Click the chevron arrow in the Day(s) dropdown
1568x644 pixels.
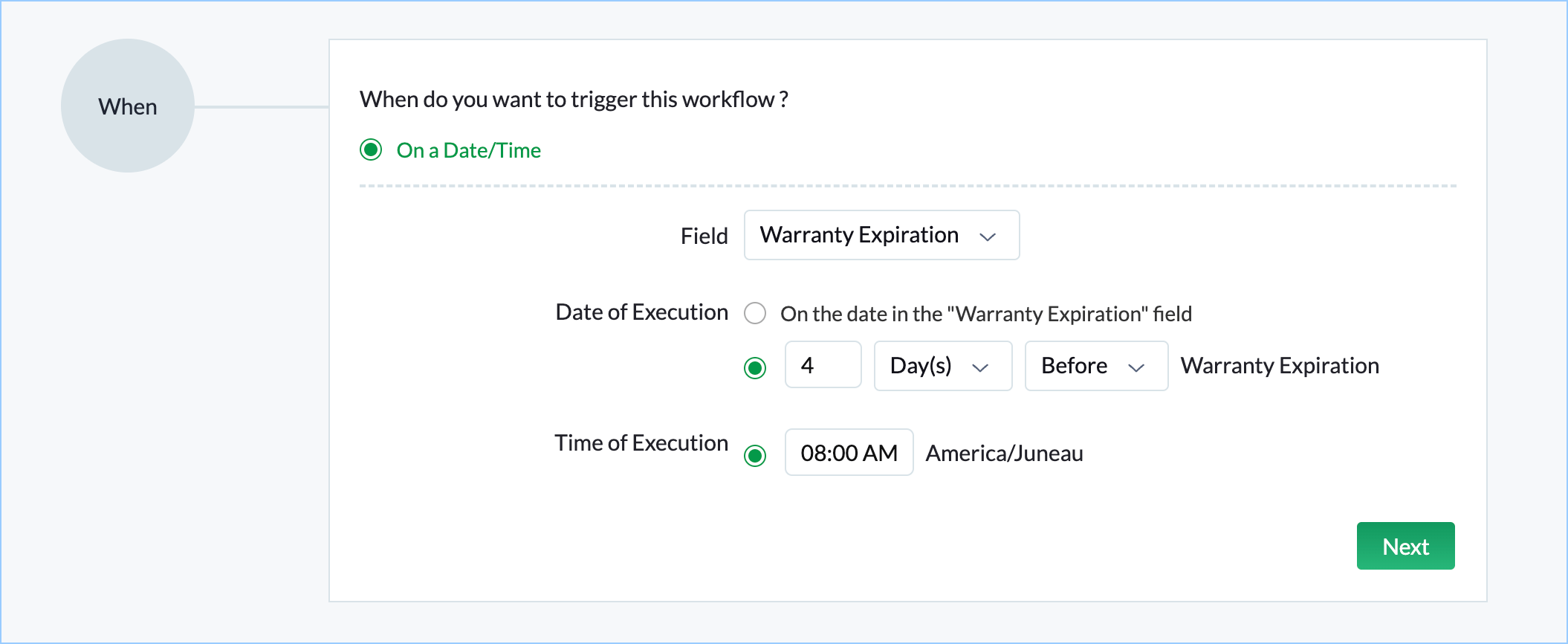point(981,367)
